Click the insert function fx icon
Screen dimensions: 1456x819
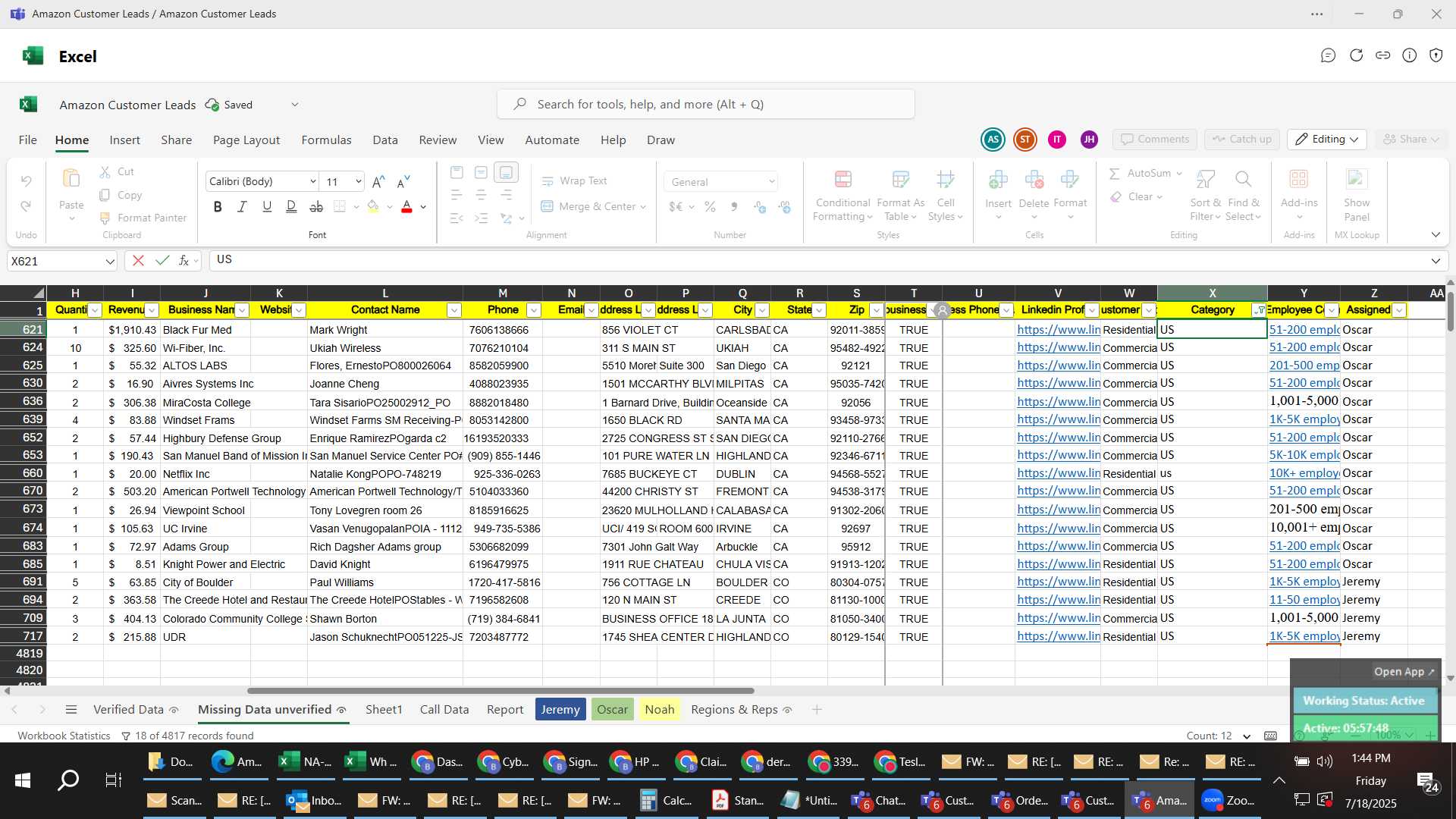pyautogui.click(x=184, y=261)
